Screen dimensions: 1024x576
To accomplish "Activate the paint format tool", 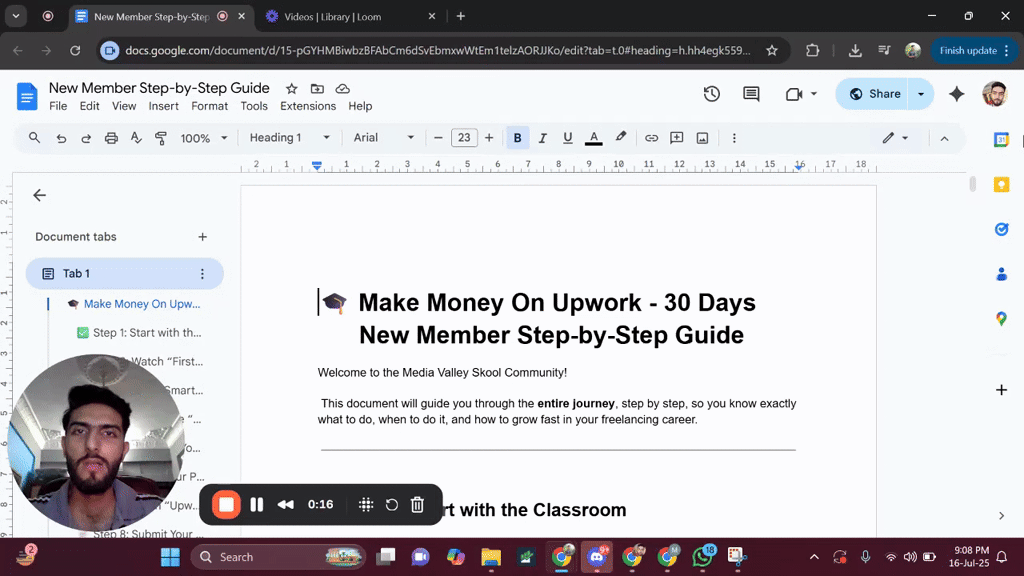I will point(161,138).
